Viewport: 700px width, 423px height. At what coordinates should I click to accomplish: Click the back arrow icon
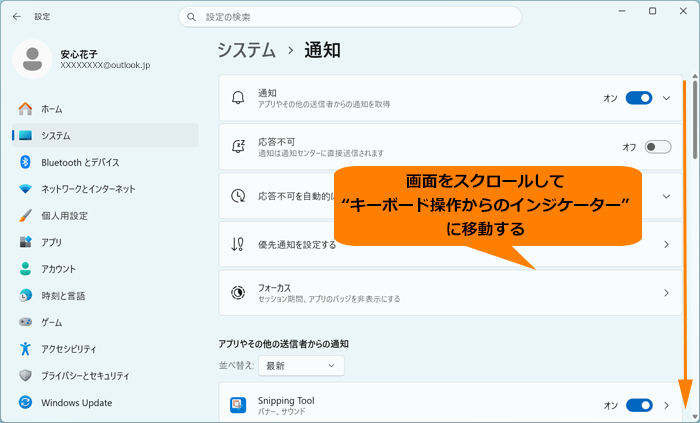pos(17,17)
